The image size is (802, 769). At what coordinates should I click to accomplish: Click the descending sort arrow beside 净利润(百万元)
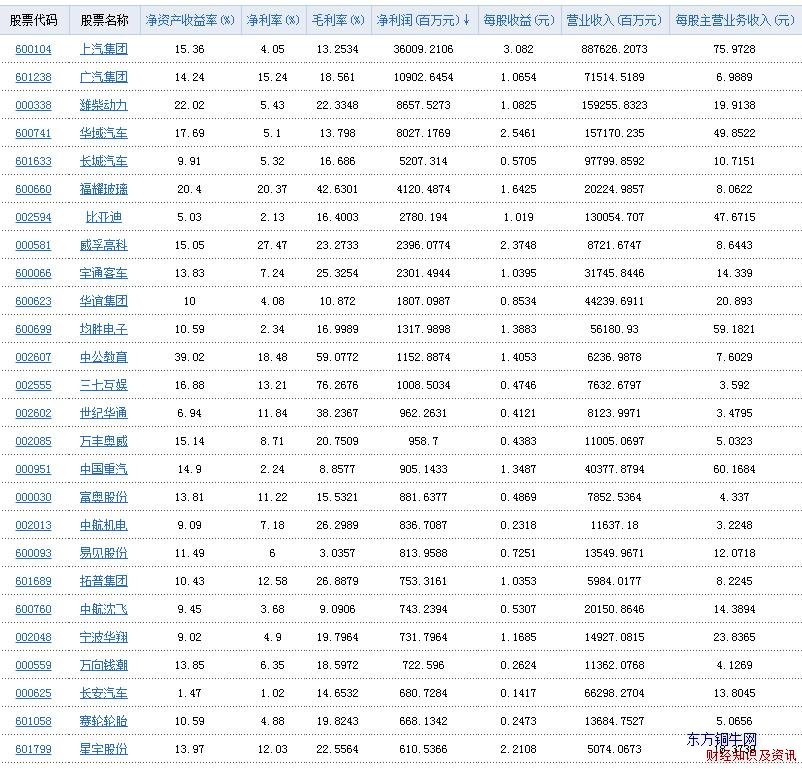466,20
